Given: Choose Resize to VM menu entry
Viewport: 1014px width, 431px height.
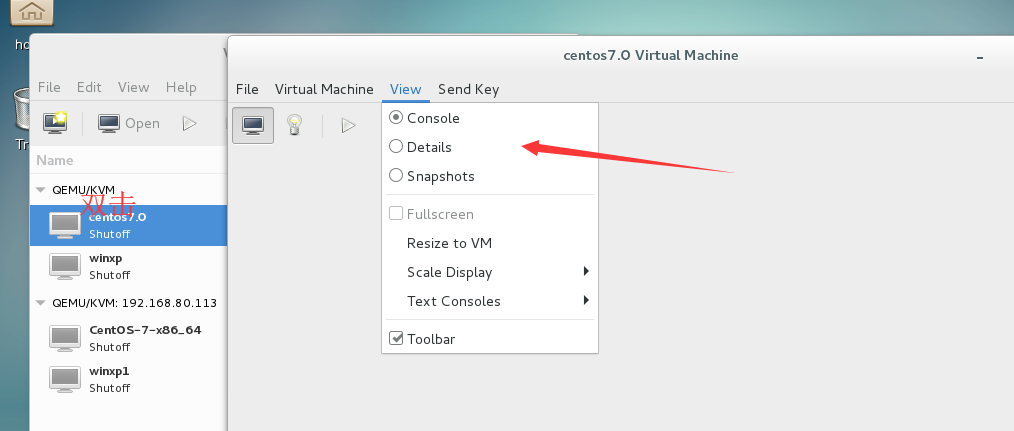Looking at the screenshot, I should (x=490, y=243).
